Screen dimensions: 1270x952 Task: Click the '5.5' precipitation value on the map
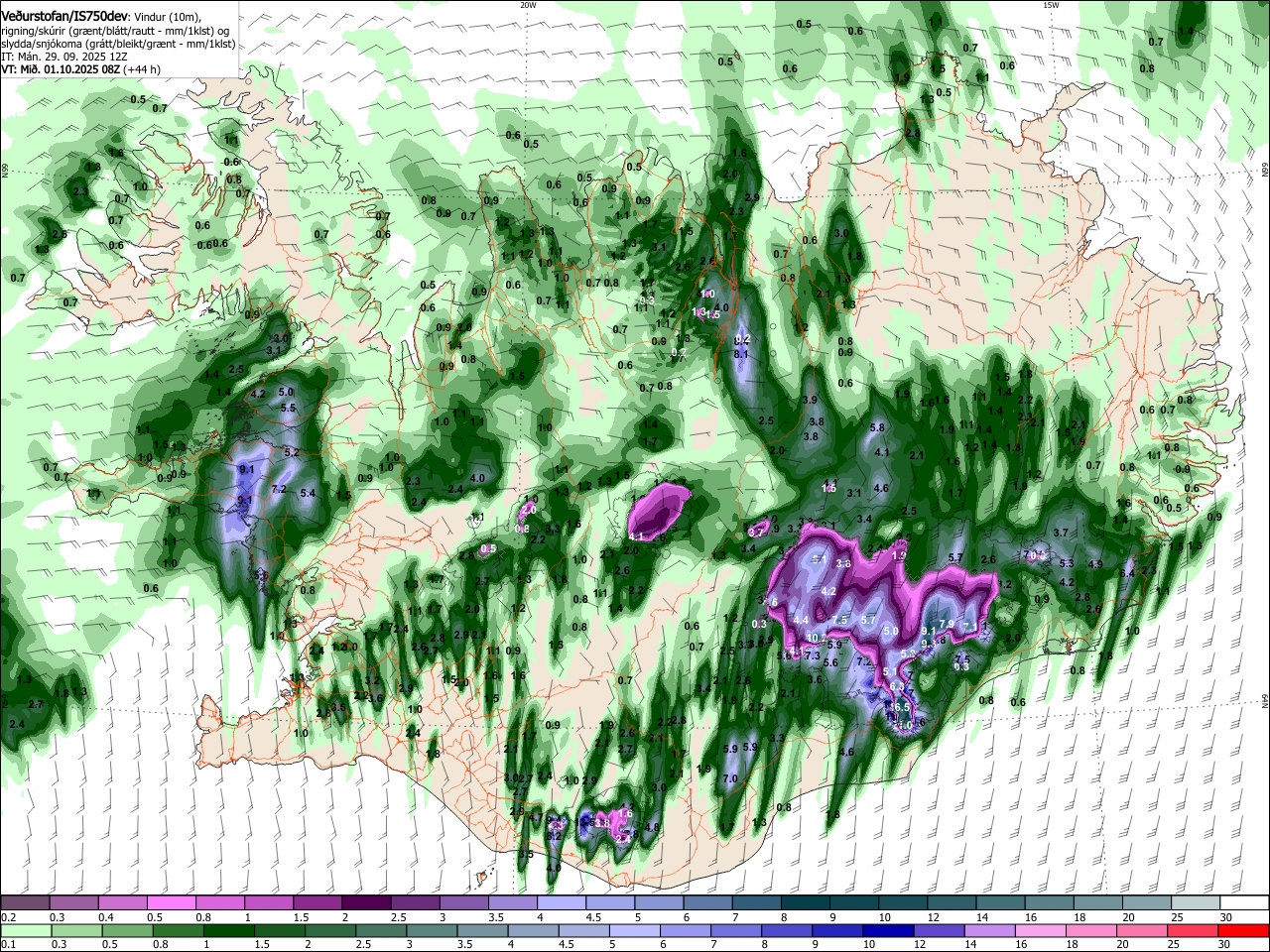click(288, 408)
